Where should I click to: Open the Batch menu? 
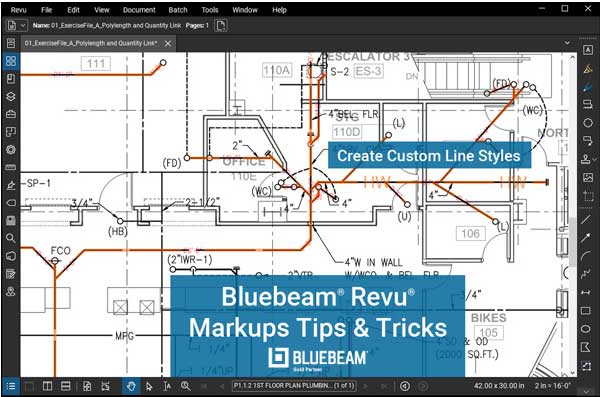[178, 10]
